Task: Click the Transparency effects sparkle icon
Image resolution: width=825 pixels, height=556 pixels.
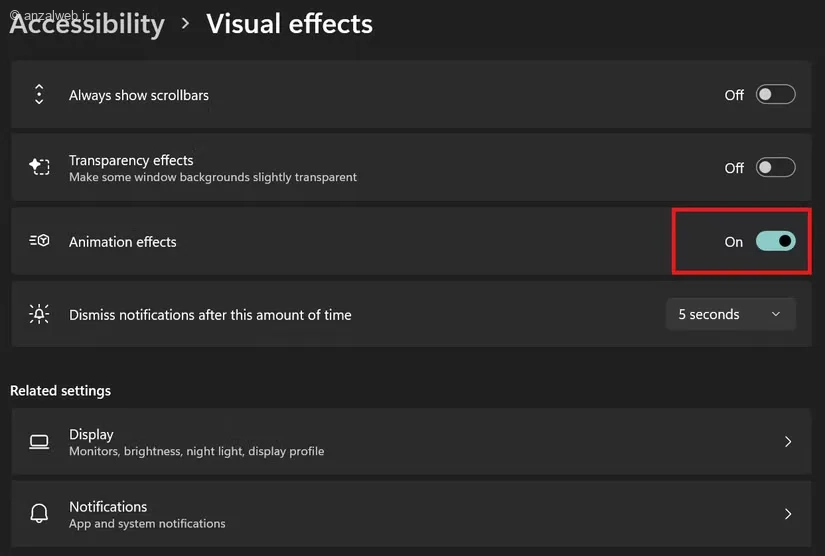Action: coord(39,167)
